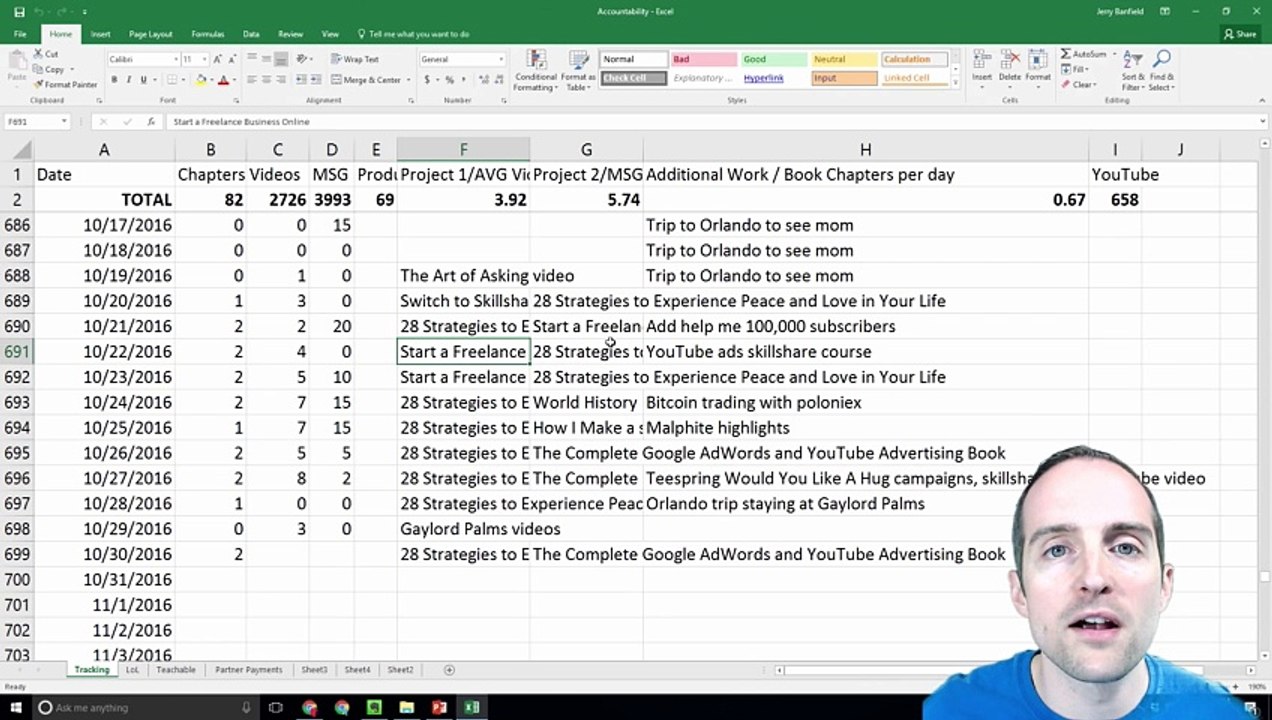Toggle Bold formatting
This screenshot has width=1272, height=720.
[114, 80]
